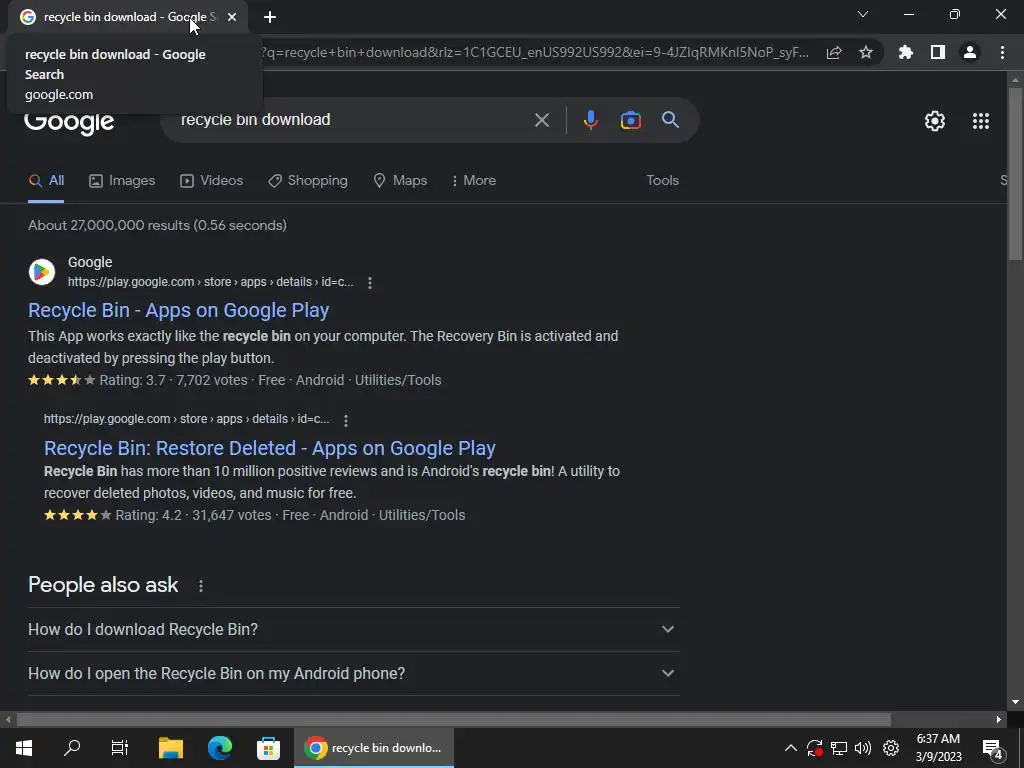Switch to Videos results
Viewport: 1024px width, 768px height.
pos(212,181)
